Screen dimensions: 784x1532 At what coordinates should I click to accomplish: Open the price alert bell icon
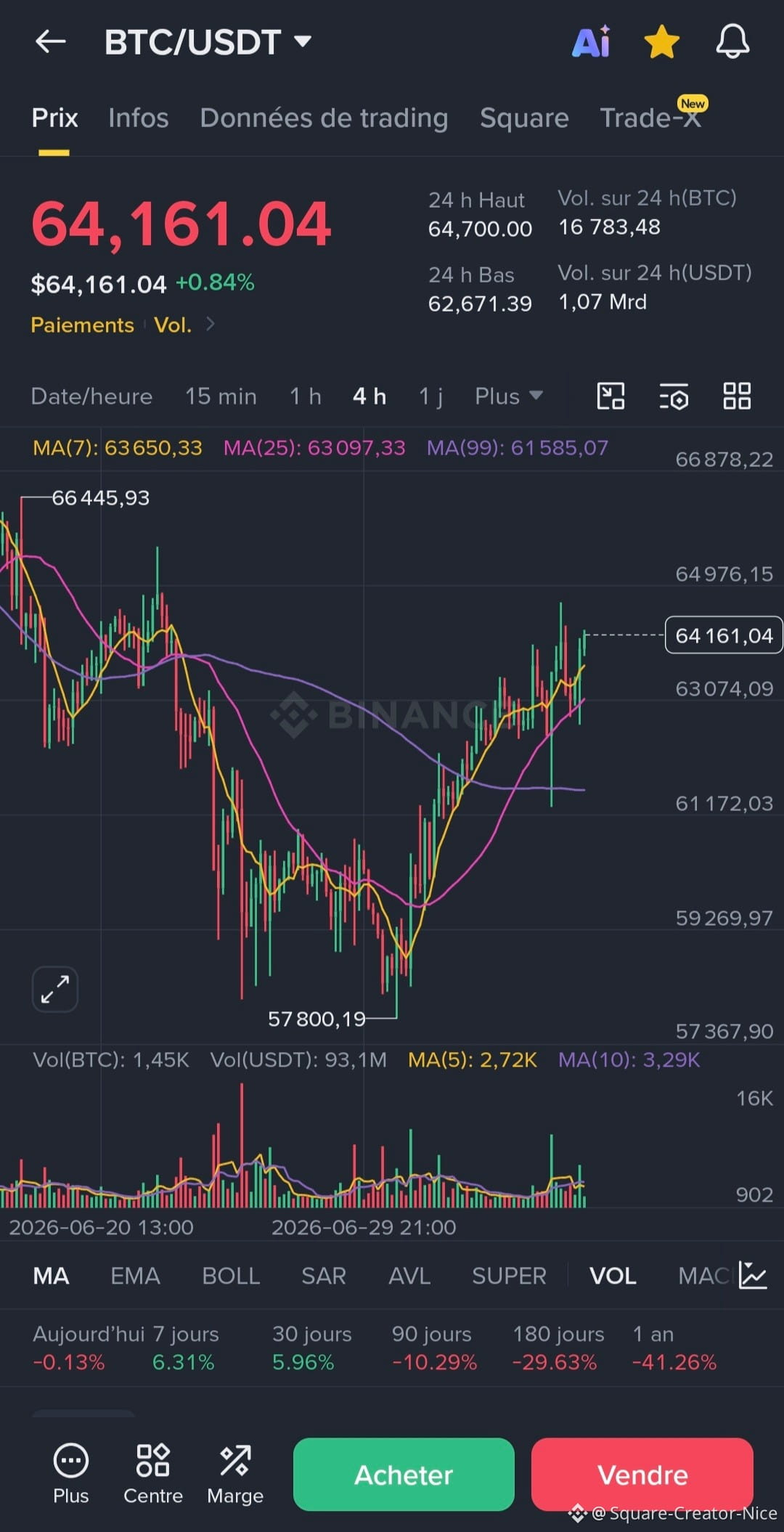point(732,41)
